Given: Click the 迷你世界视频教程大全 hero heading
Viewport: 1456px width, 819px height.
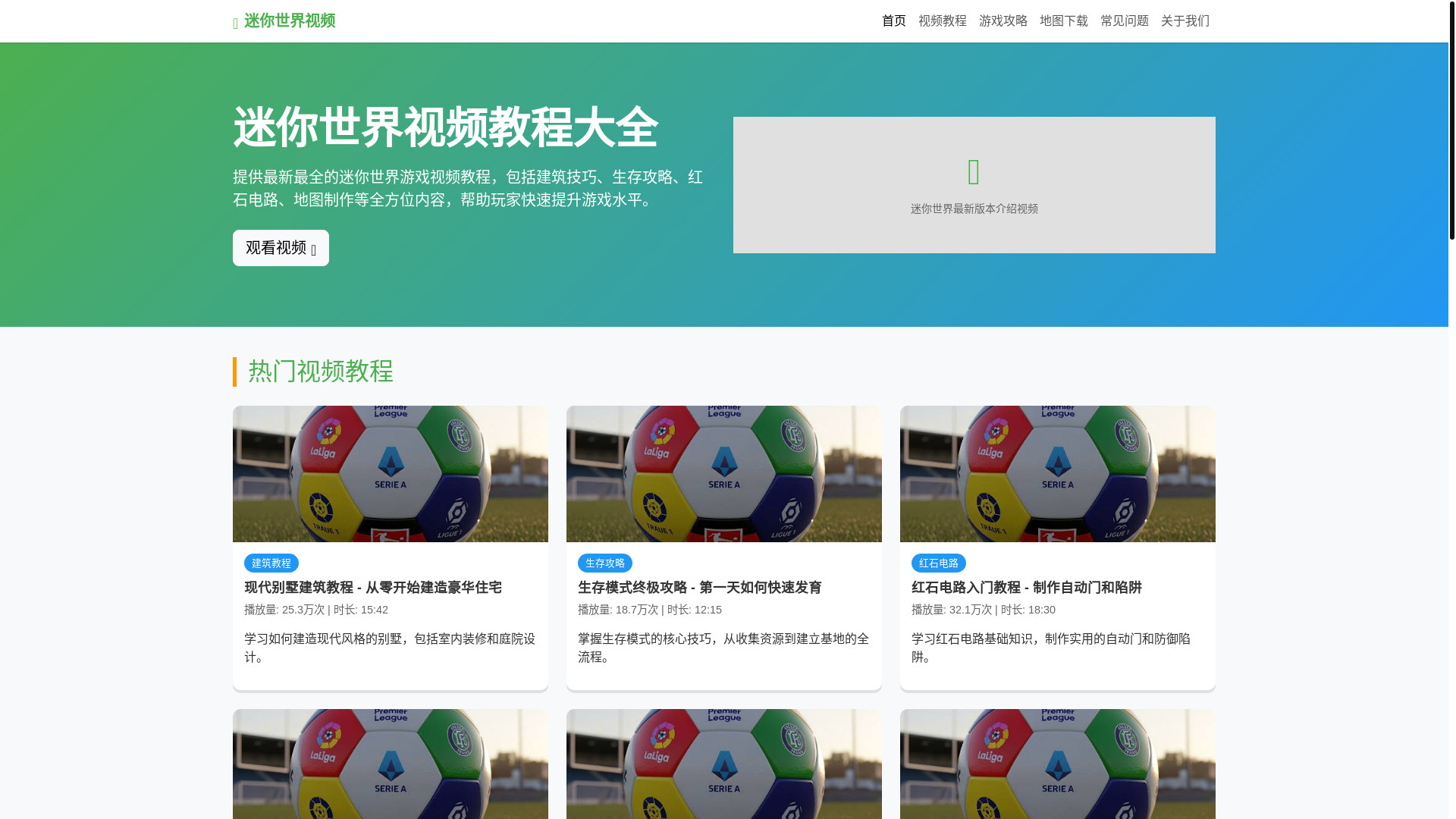Looking at the screenshot, I should (x=445, y=127).
